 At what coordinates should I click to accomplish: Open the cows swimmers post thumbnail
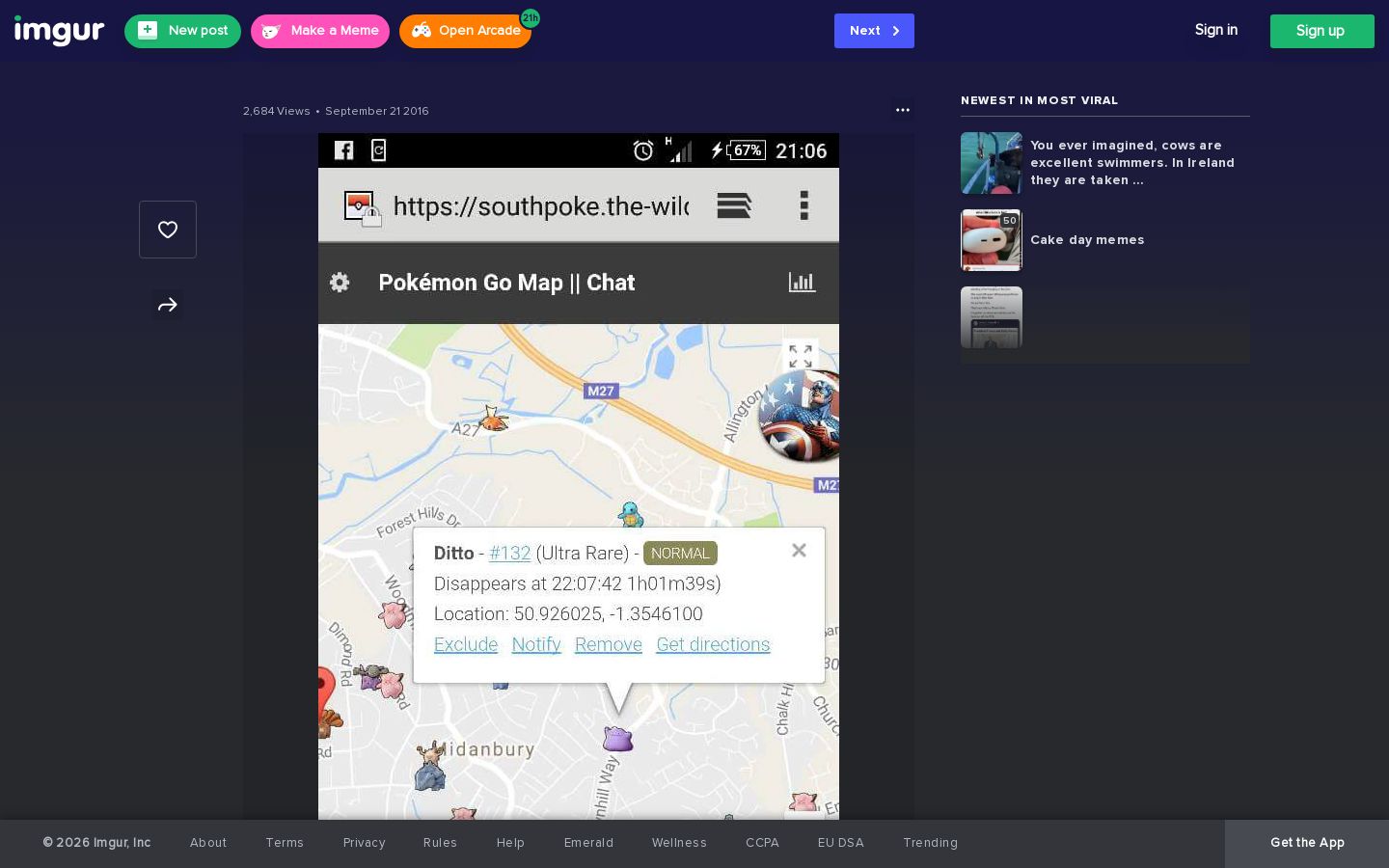[991, 163]
